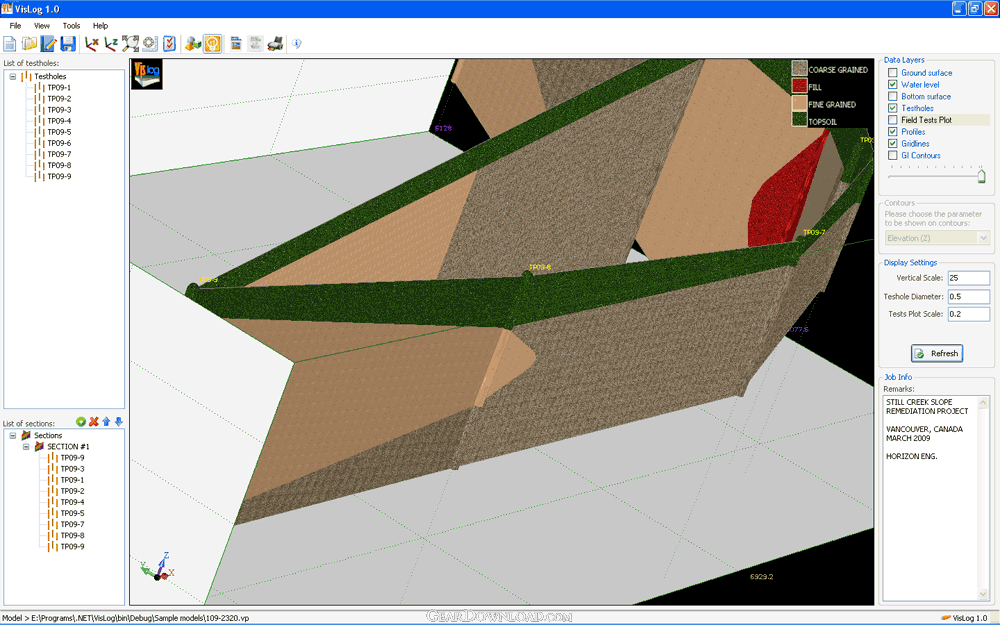This screenshot has width=1000, height=625.
Task: Click the New document toolbar icon
Action: pyautogui.click(x=10, y=44)
